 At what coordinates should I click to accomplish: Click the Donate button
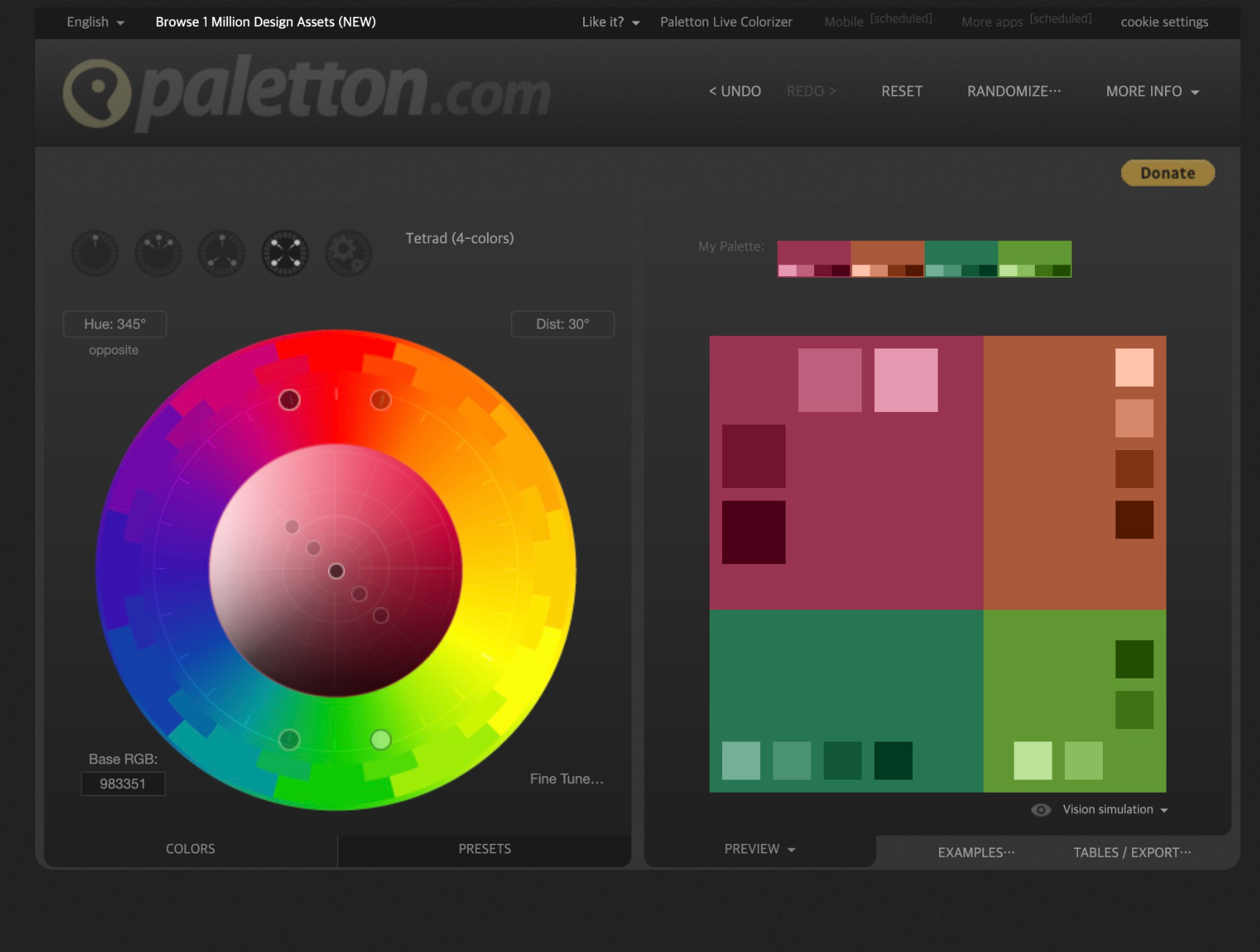pyautogui.click(x=1168, y=173)
